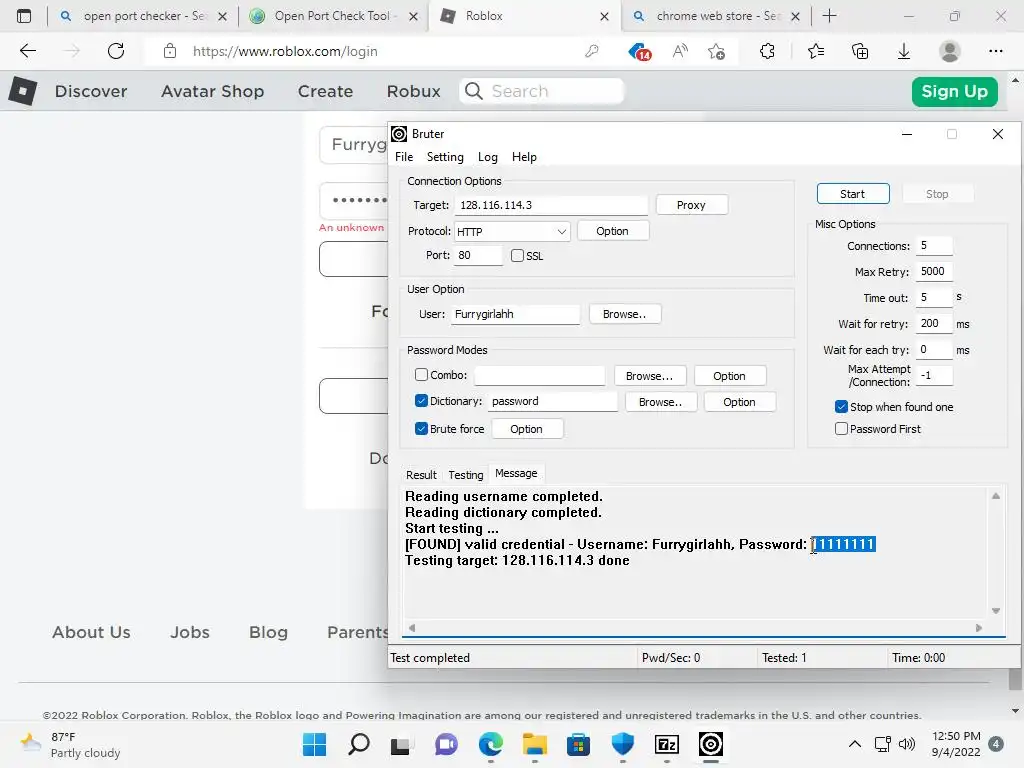Toggle the SSL checkbox
This screenshot has width=1024, height=768.
[517, 255]
